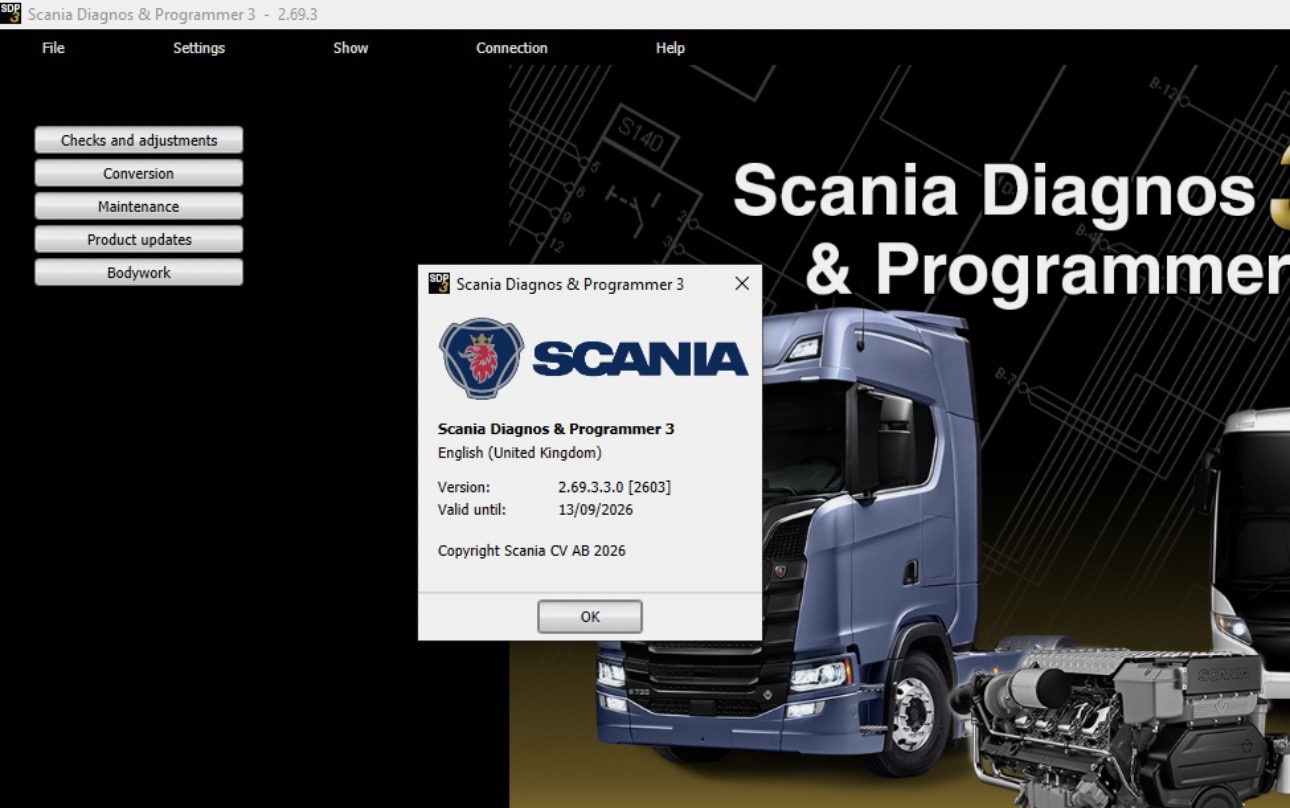Click the SDP3 icon in dialog title bar
This screenshot has height=808, width=1290.
click(x=439, y=284)
